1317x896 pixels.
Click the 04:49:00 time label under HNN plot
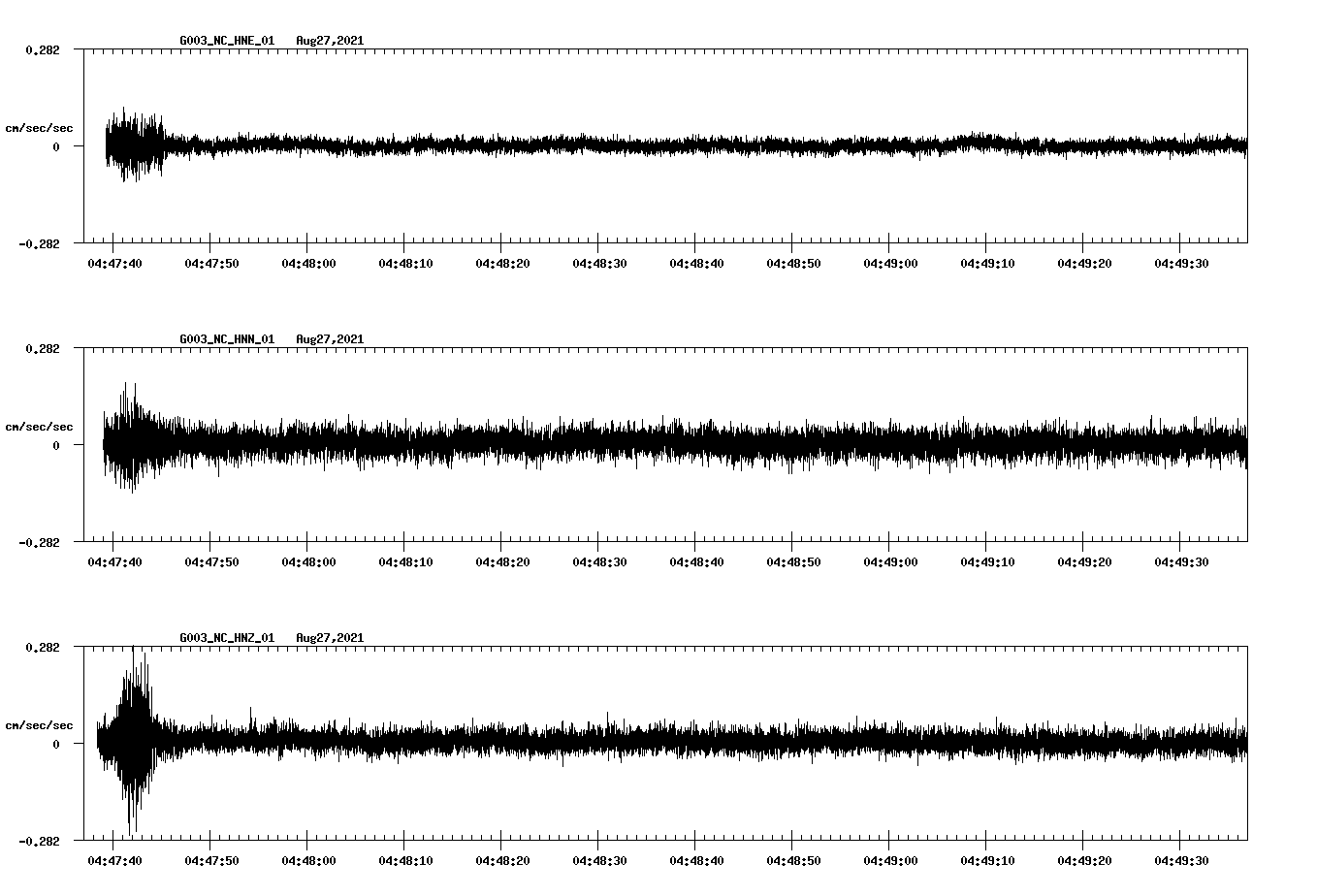coord(890,561)
